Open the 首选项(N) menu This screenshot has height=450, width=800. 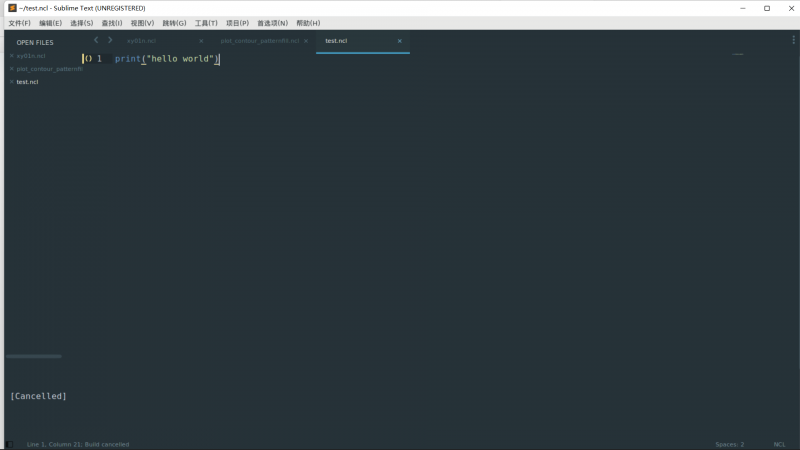coord(272,22)
